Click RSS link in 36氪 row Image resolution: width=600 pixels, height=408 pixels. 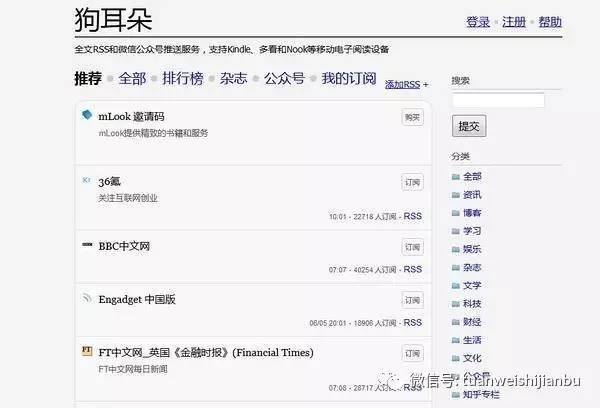pos(412,216)
